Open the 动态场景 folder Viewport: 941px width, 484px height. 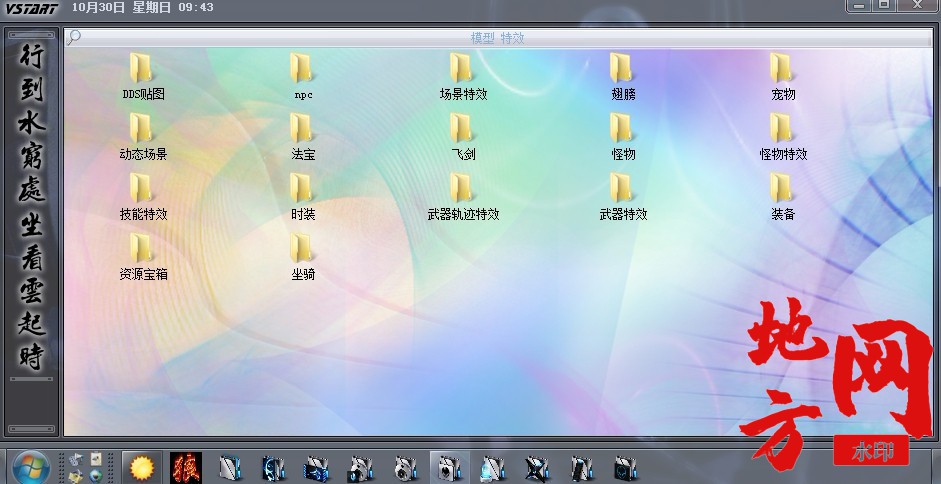(143, 136)
